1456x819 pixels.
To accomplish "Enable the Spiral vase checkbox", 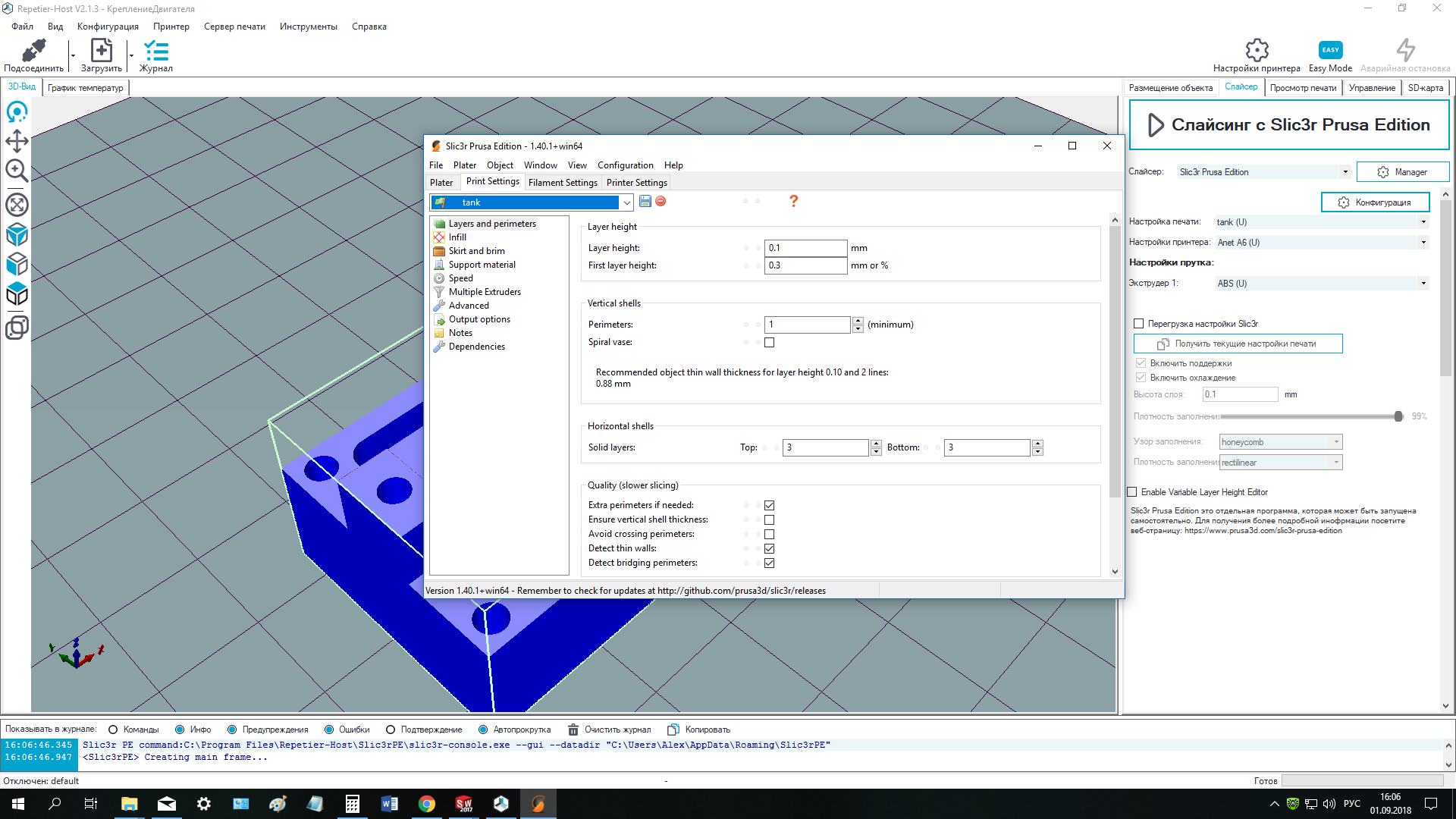I will click(x=770, y=343).
